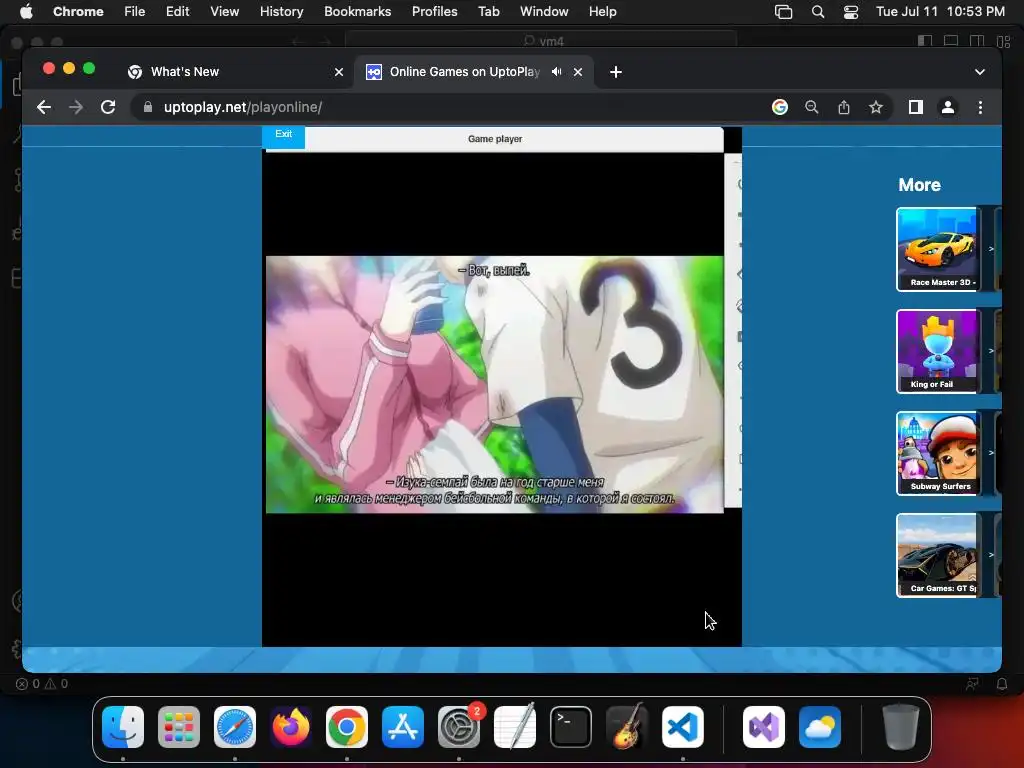
Task: Click the screen mirroring menu bar icon
Action: tap(783, 12)
